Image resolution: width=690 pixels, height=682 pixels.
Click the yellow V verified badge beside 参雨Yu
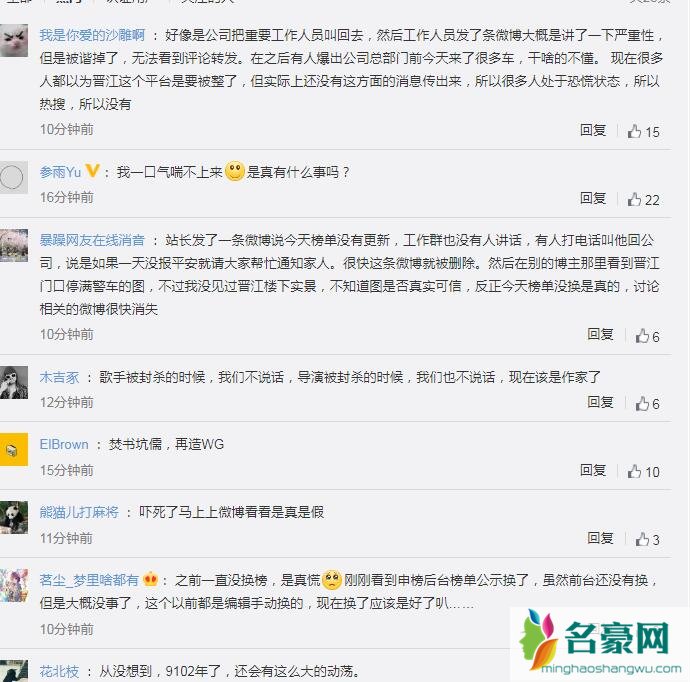tap(92, 171)
